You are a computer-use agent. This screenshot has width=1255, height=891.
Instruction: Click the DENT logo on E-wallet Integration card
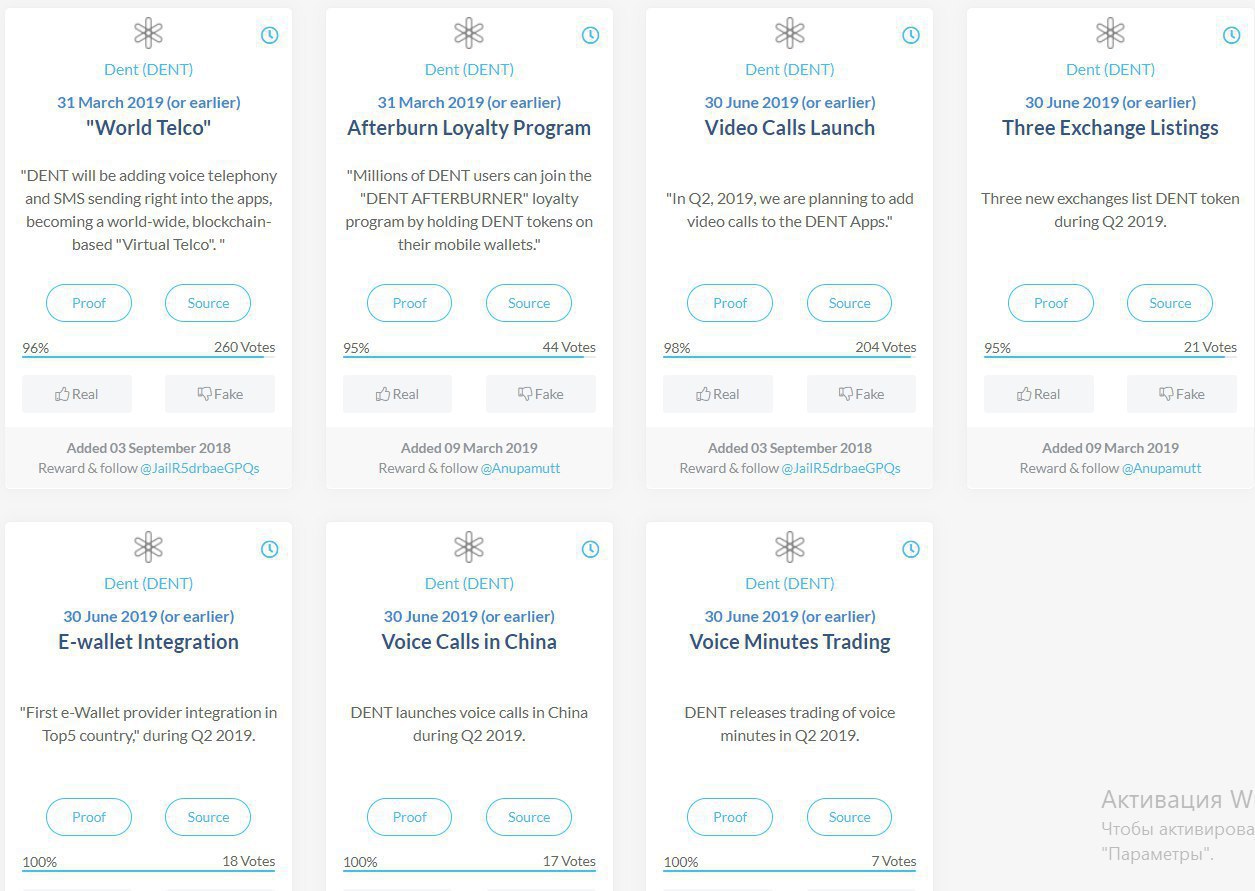(148, 547)
